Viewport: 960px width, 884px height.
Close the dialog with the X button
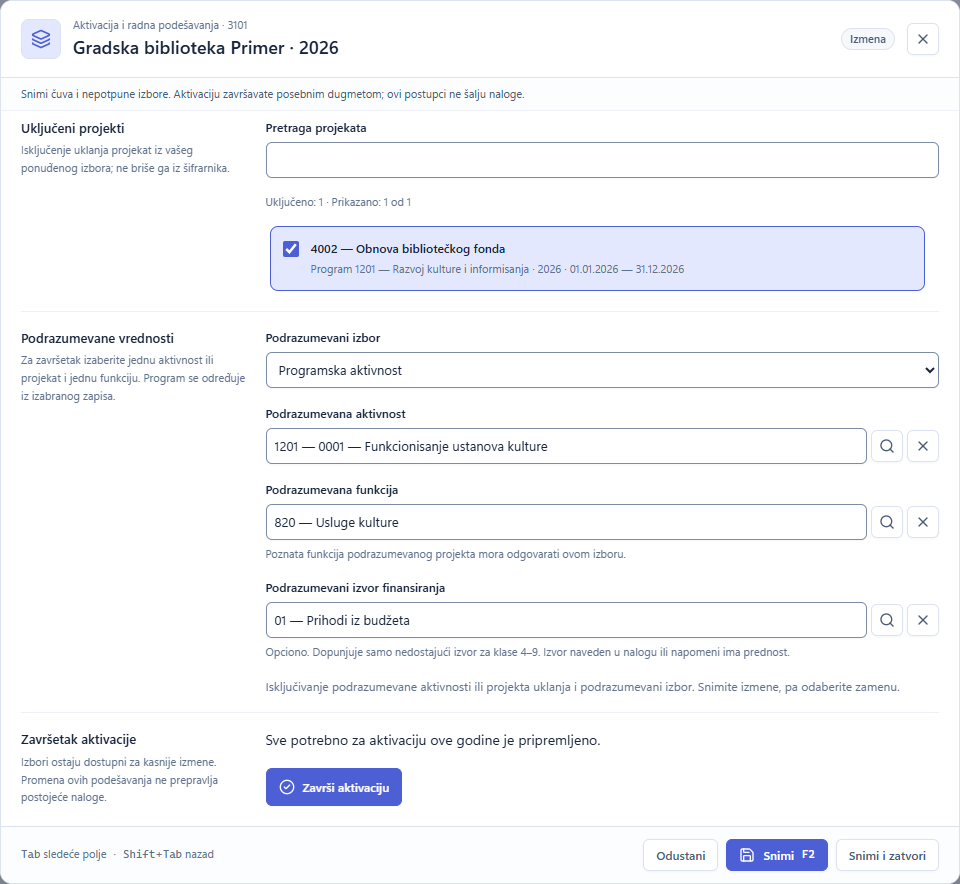click(923, 39)
